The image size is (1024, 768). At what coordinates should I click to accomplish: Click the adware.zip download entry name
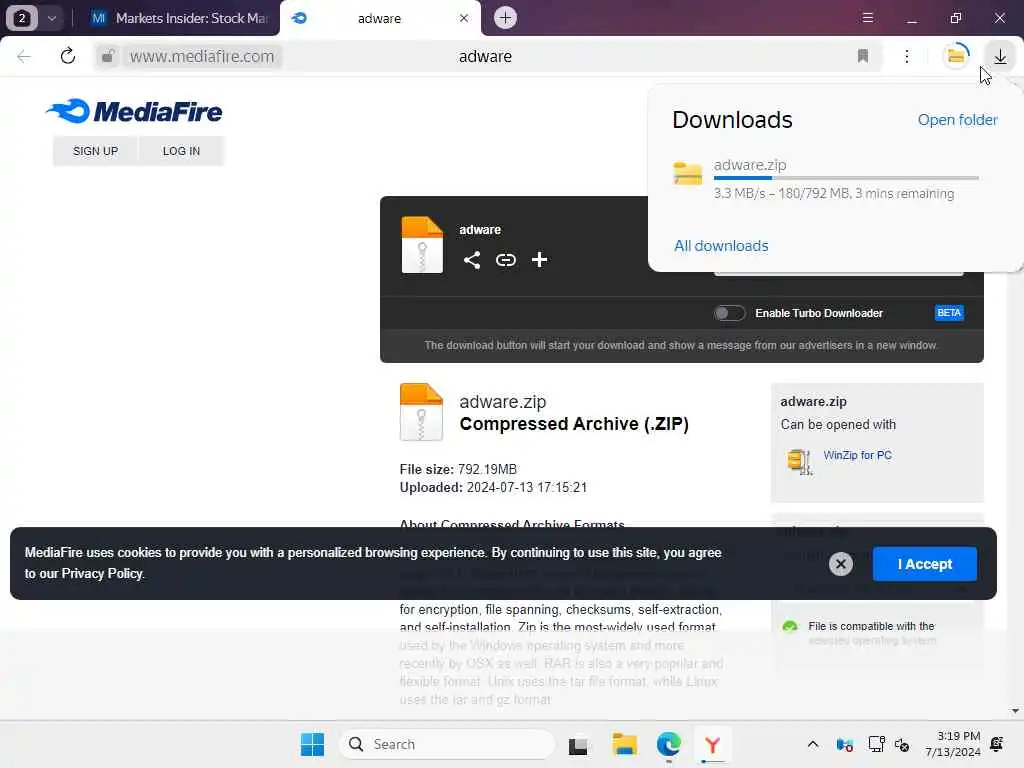click(x=750, y=165)
